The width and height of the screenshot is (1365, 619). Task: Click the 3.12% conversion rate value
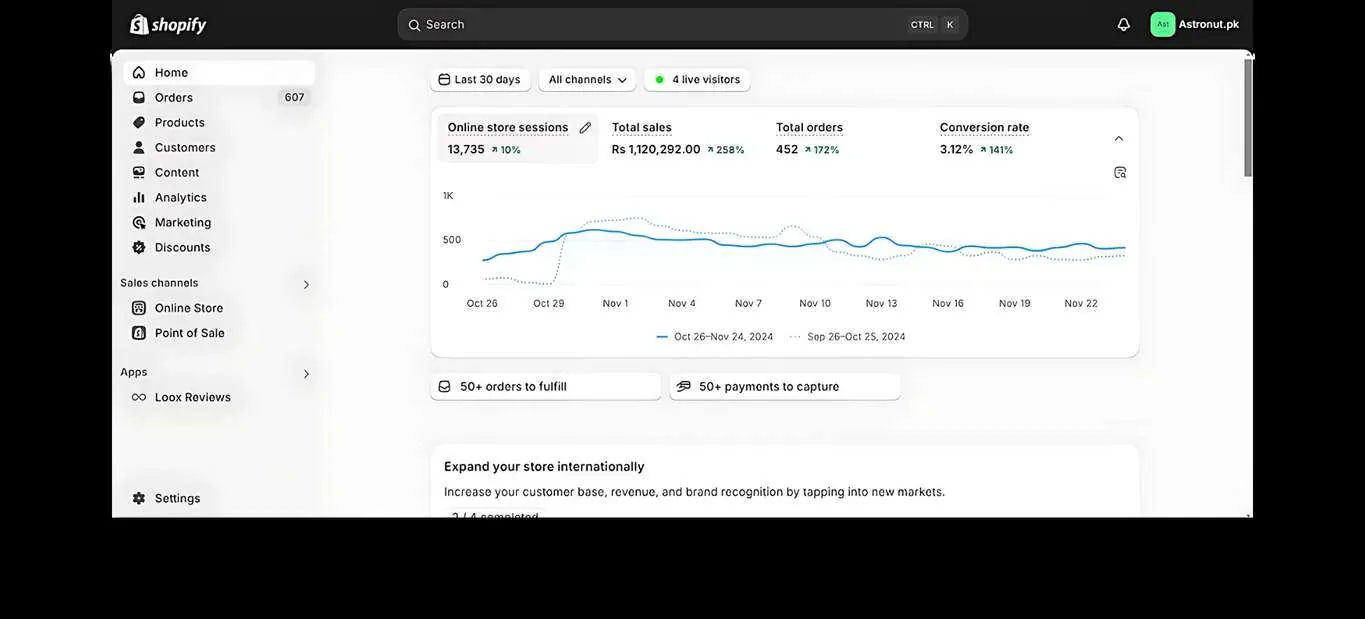pos(956,149)
